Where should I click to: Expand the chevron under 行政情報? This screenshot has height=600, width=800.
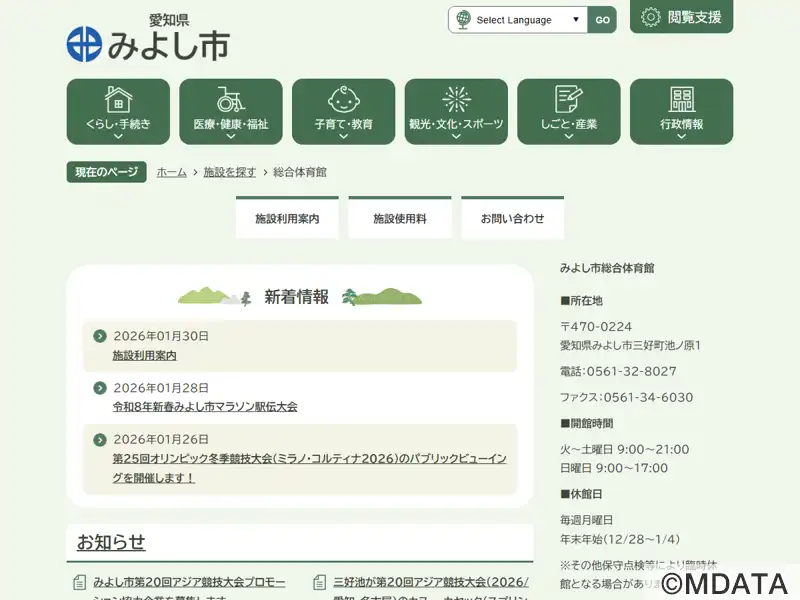[681, 137]
